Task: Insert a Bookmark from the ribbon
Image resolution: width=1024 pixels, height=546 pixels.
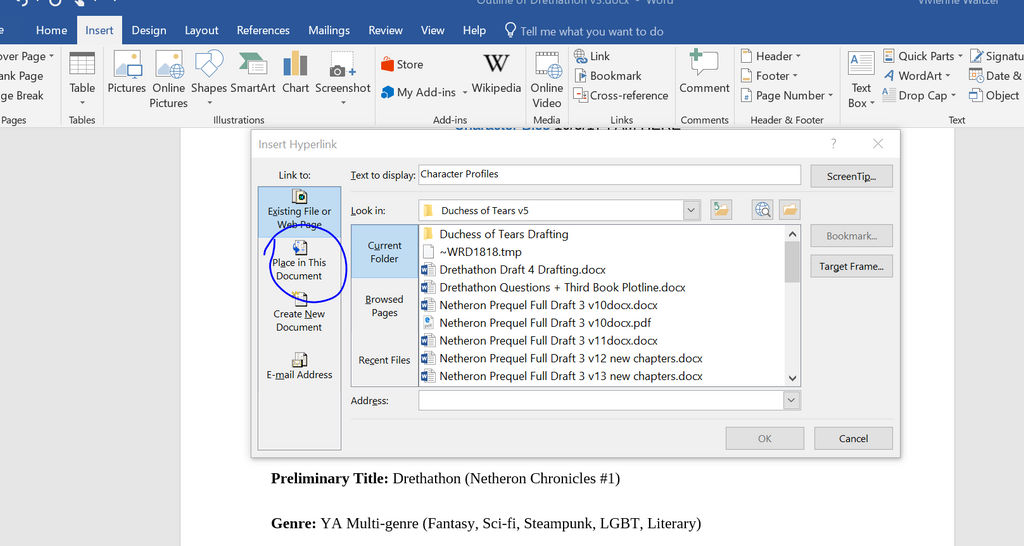Action: click(608, 76)
